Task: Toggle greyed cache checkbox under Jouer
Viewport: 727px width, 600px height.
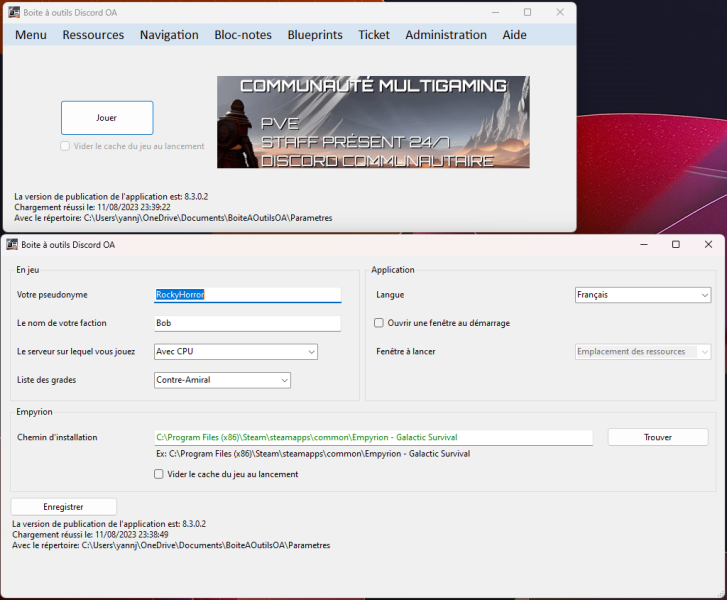Action: (x=65, y=146)
